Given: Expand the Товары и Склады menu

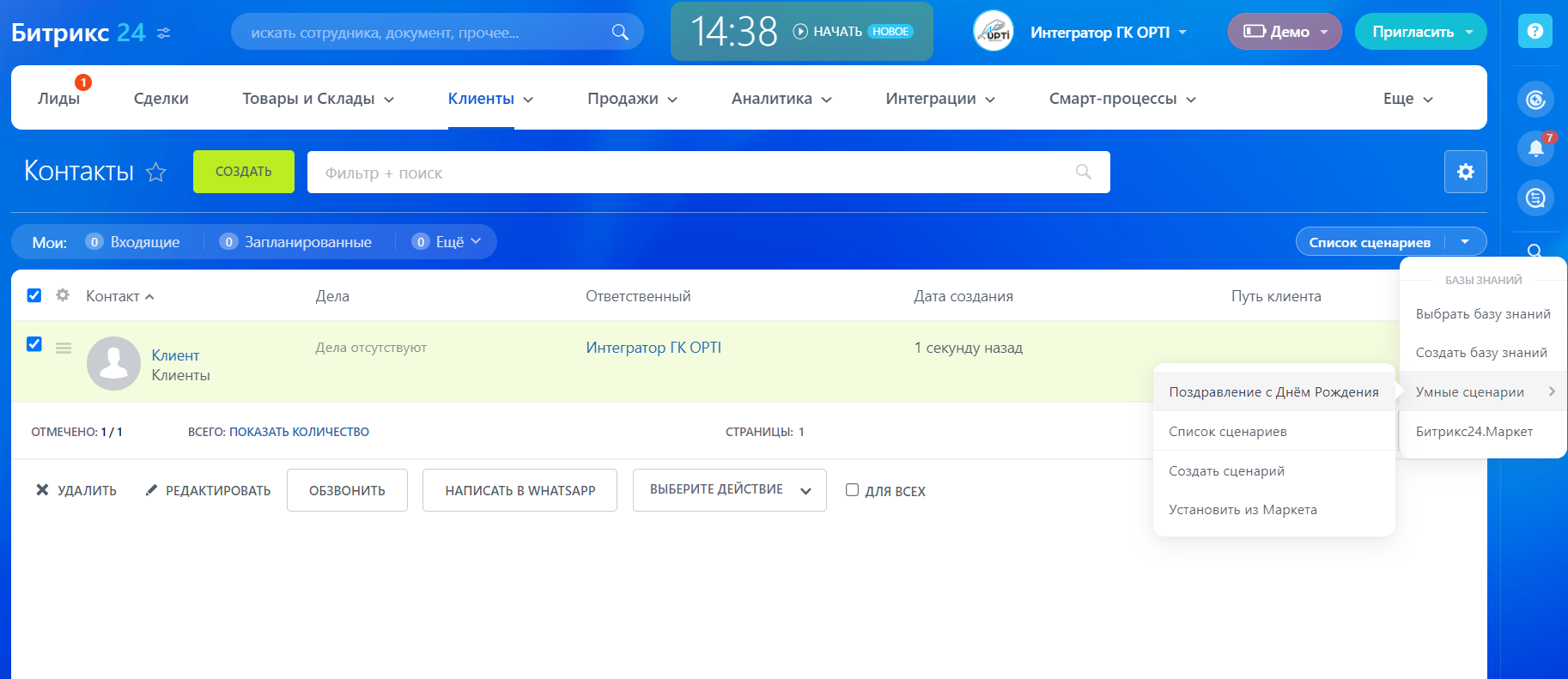Looking at the screenshot, I should coord(318,99).
